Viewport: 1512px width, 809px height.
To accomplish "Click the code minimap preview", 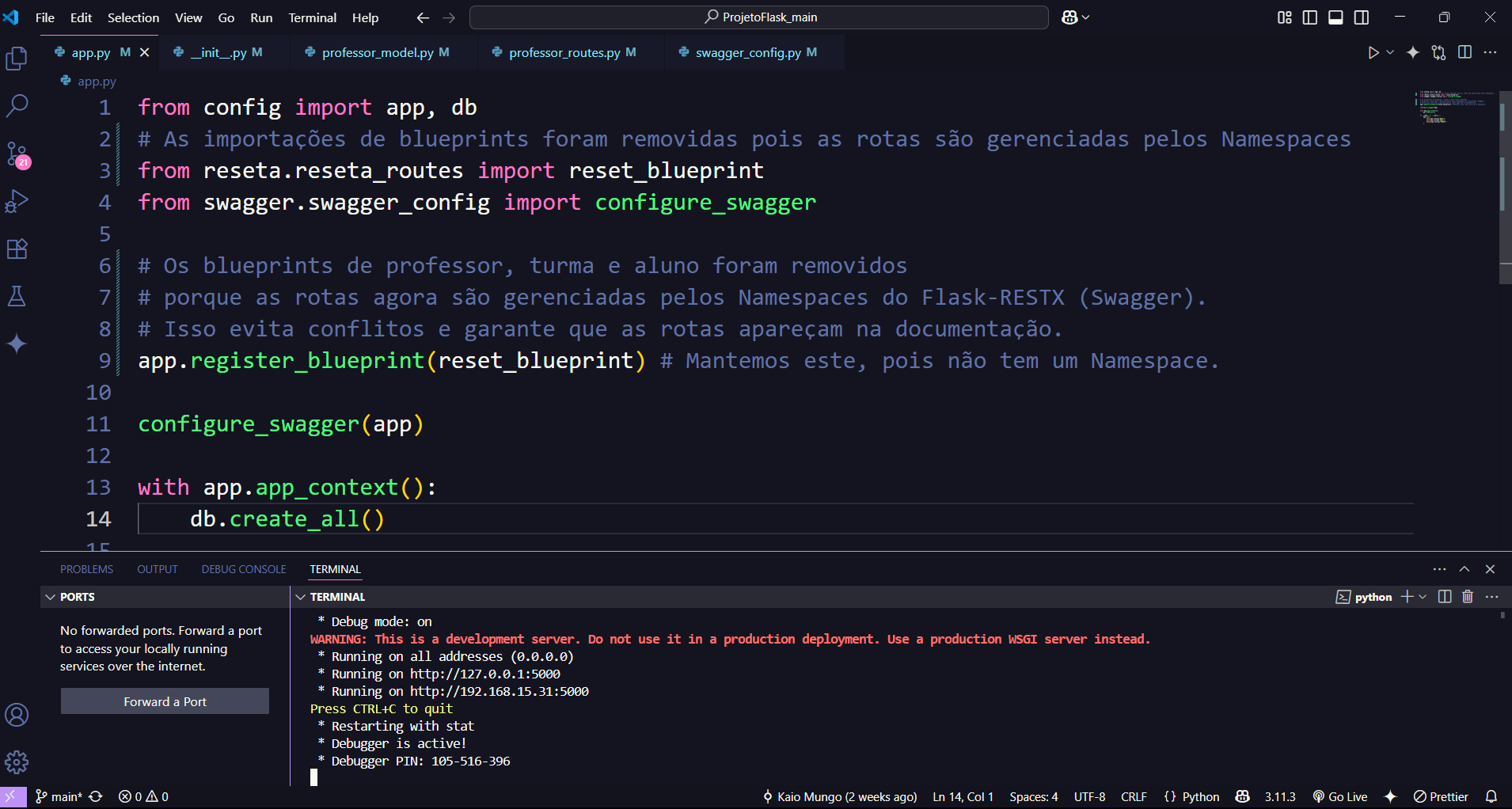I will click(1453, 107).
